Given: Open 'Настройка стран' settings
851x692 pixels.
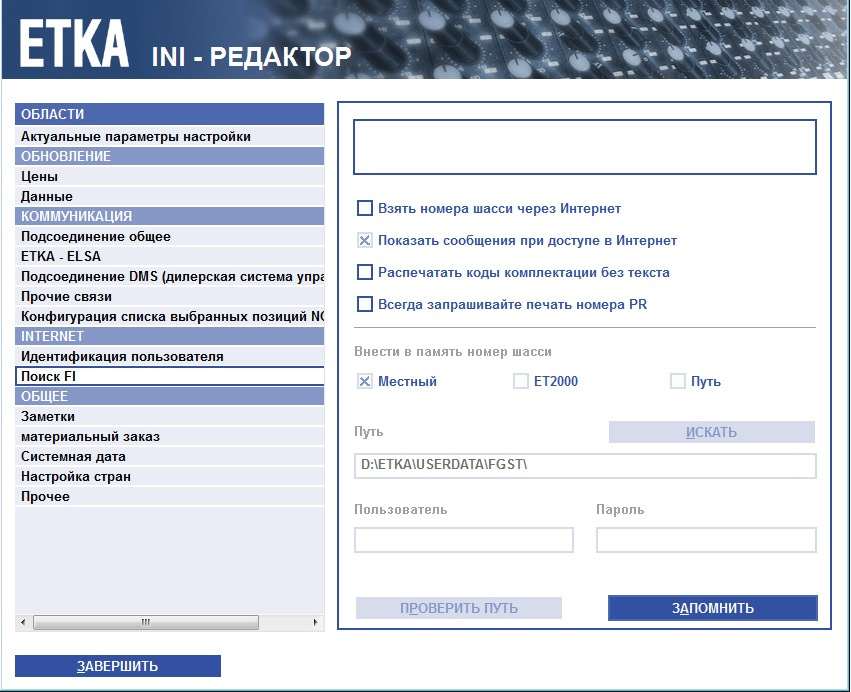Looking at the screenshot, I should click(x=169, y=477).
